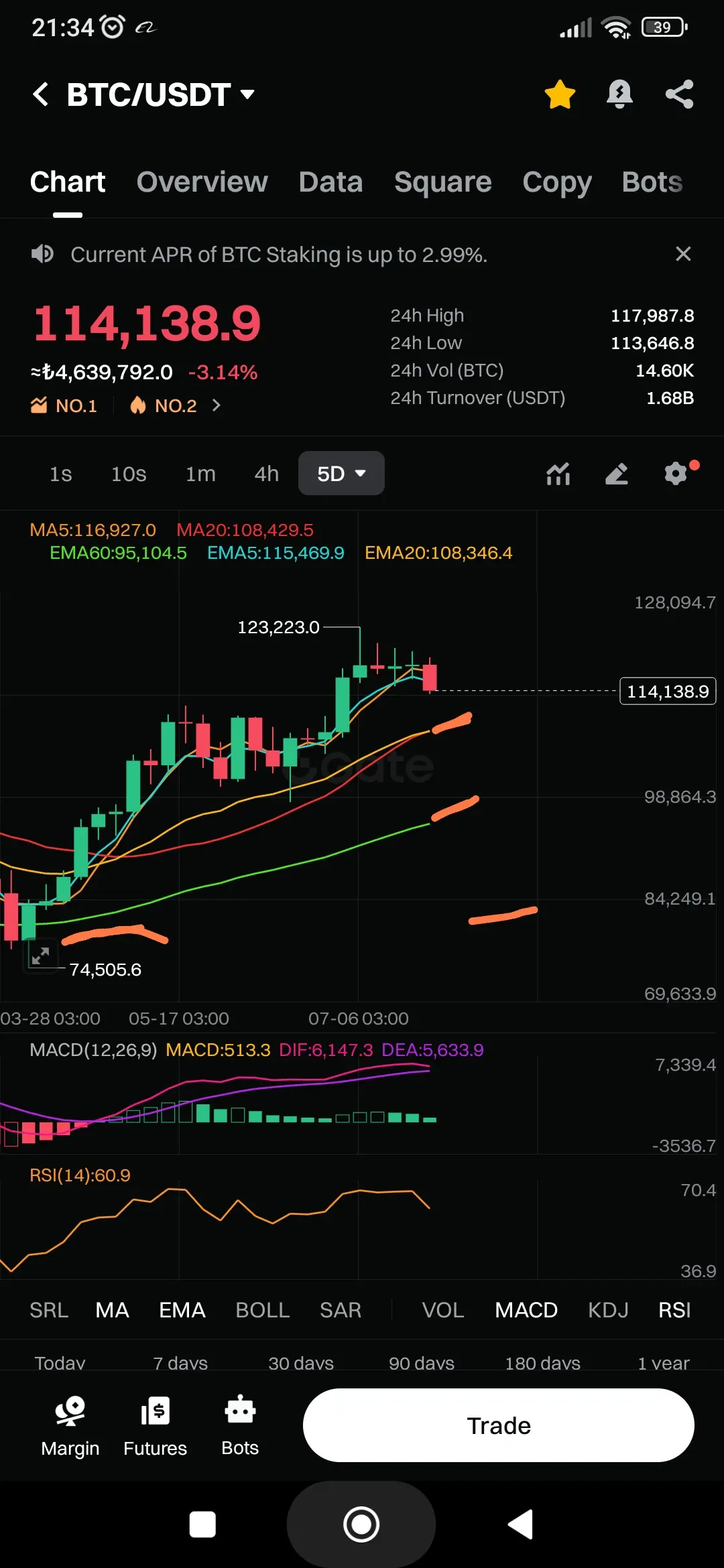724x1568 pixels.
Task: Open the price alert bell icon
Action: 619,94
